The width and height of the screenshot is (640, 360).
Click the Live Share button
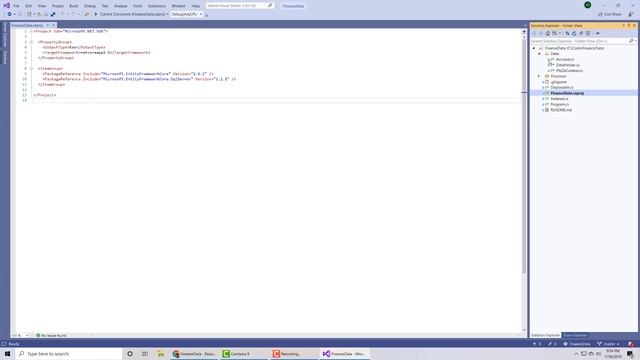tap(609, 14)
